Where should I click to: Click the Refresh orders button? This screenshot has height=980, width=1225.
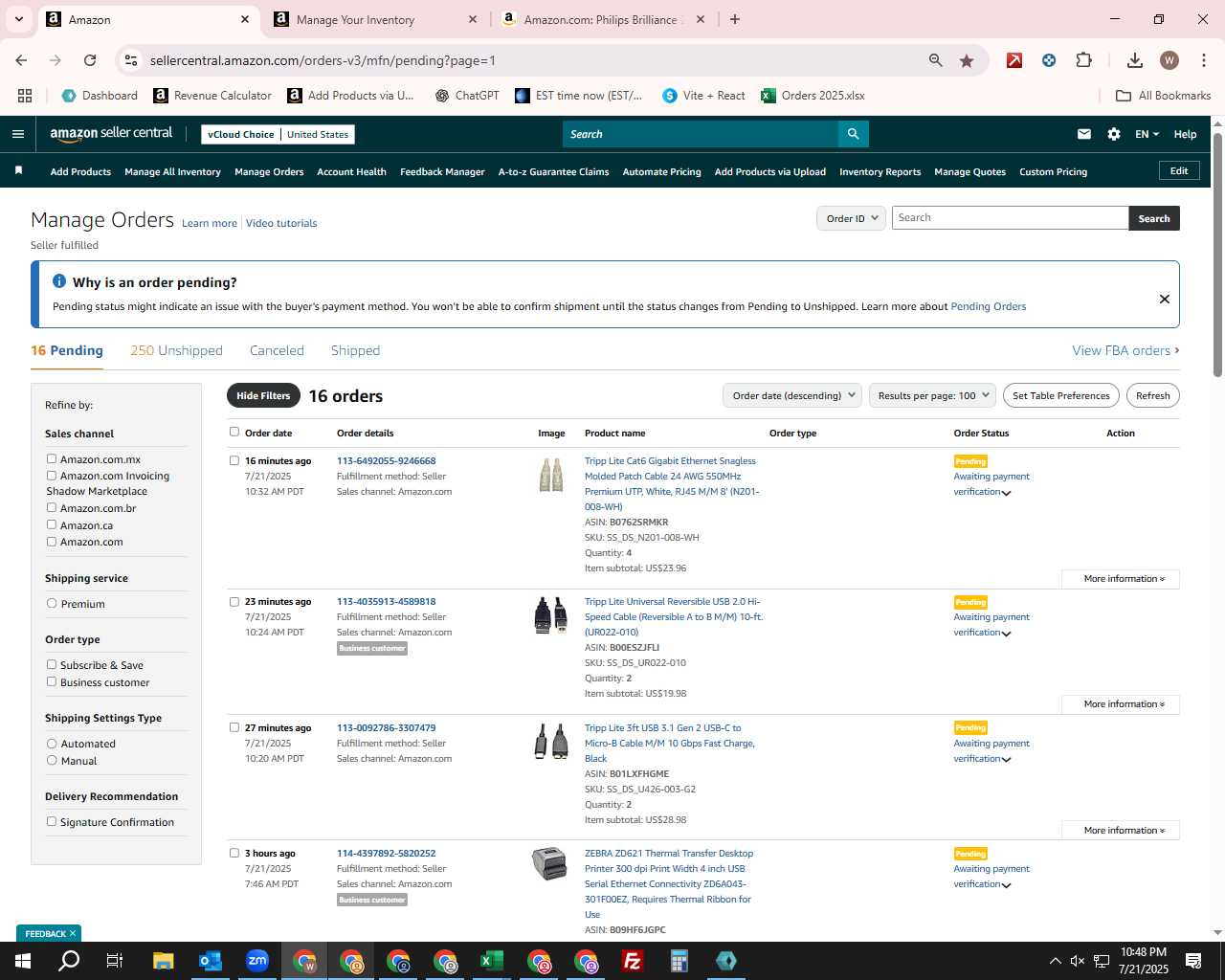[x=1152, y=395]
